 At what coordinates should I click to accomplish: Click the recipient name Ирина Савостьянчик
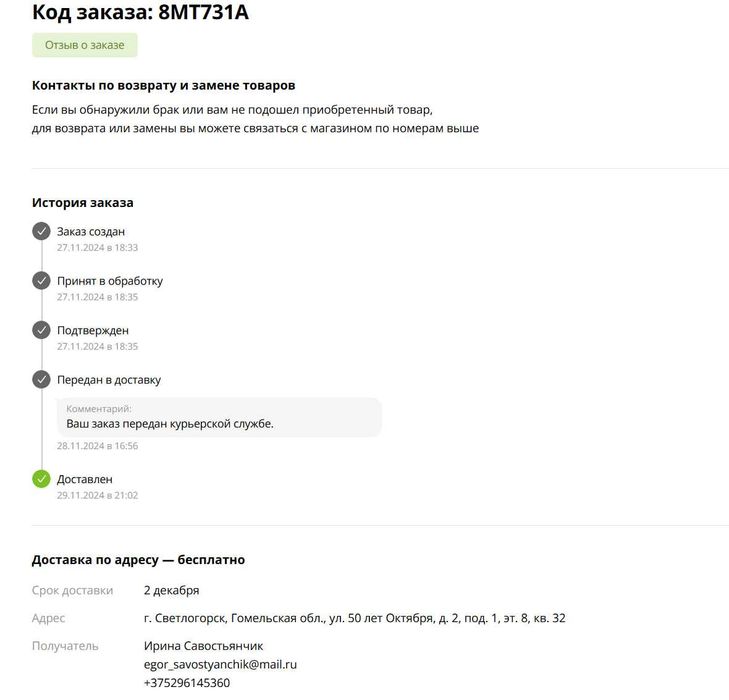[x=204, y=646]
